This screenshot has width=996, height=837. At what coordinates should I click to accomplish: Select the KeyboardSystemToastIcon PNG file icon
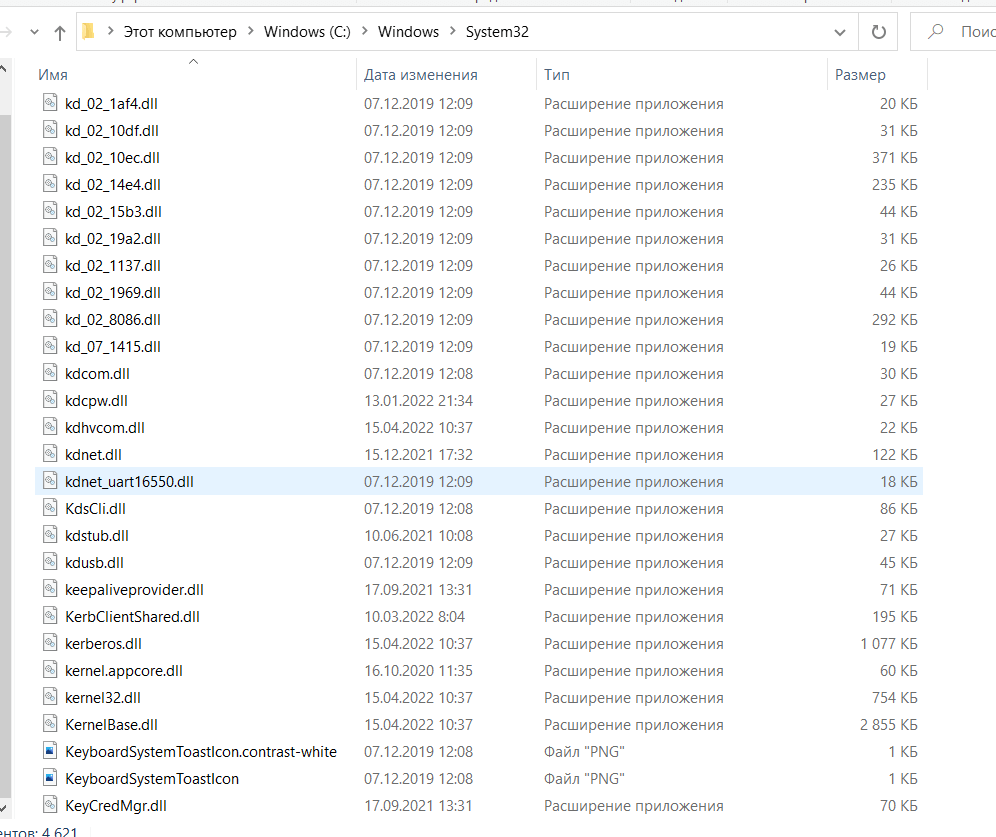tap(50, 778)
